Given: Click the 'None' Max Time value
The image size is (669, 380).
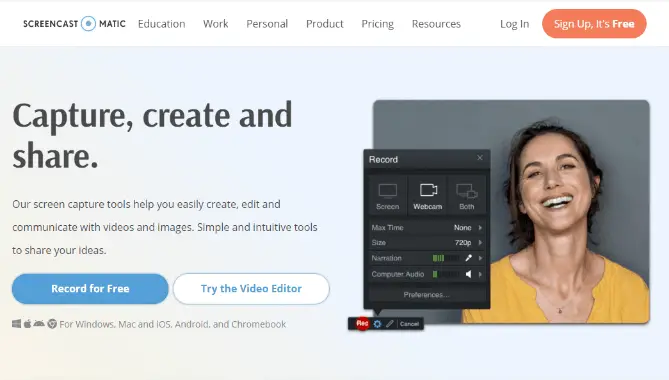Looking at the screenshot, I should click(462, 228).
